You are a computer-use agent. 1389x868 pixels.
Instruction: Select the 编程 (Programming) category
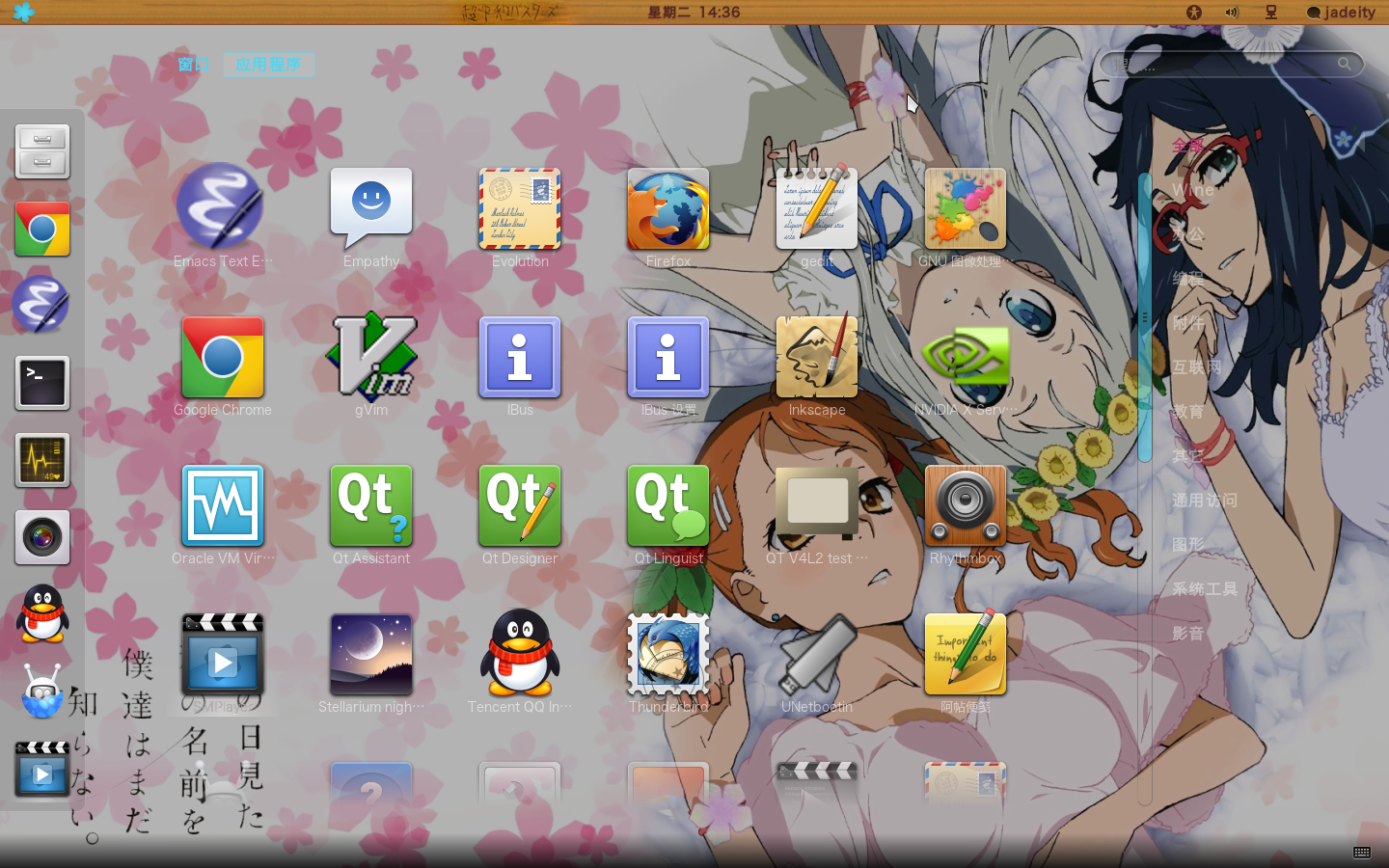point(1188,279)
